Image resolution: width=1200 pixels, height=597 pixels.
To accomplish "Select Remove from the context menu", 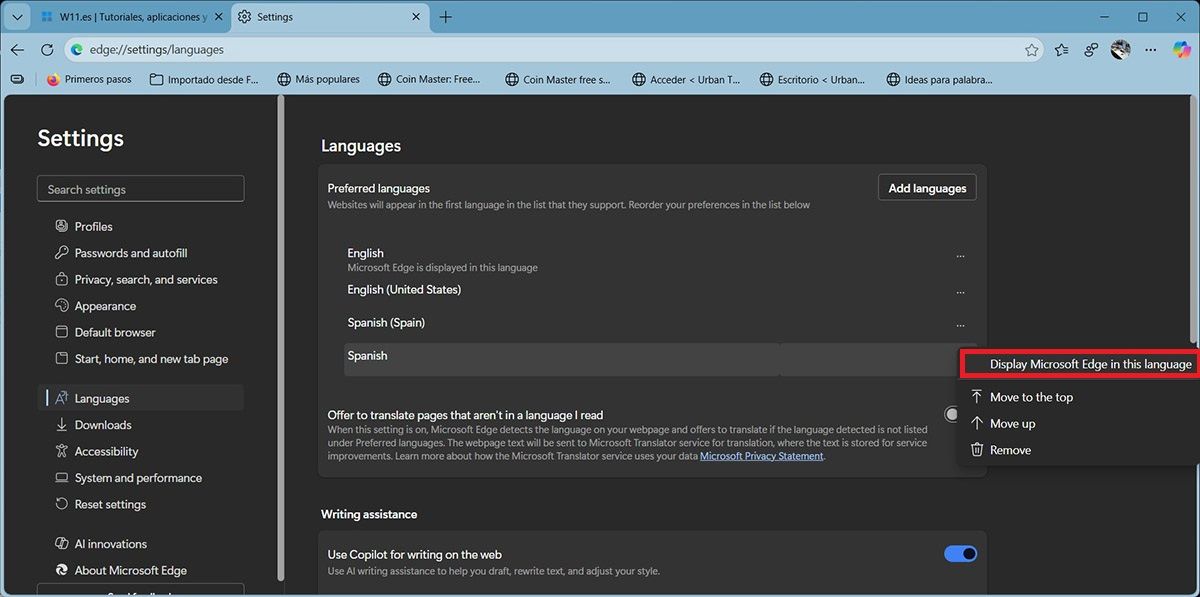I will click(x=1010, y=450).
